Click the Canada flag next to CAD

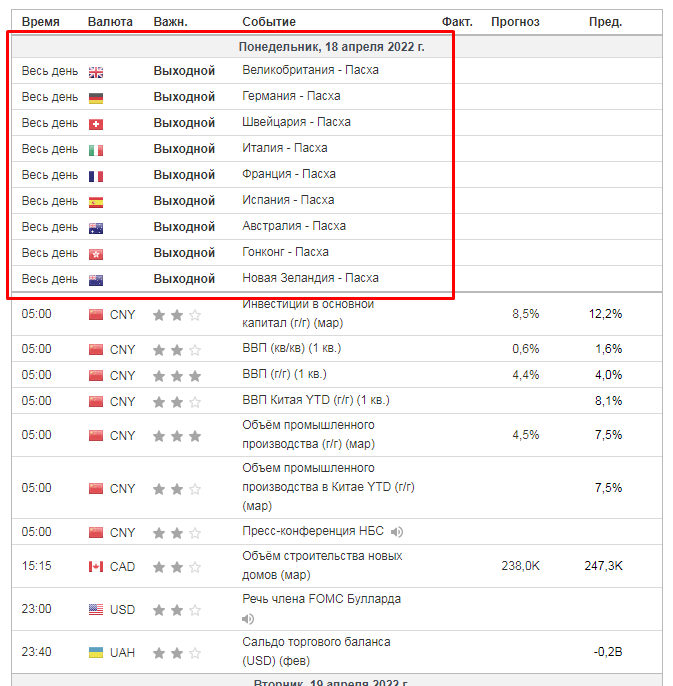(96, 567)
